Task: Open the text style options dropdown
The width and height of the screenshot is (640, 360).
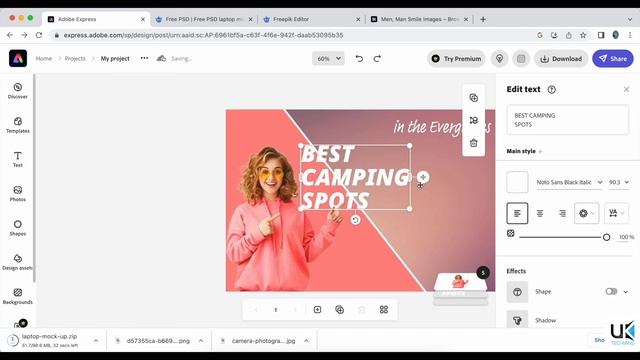Action: (x=587, y=213)
